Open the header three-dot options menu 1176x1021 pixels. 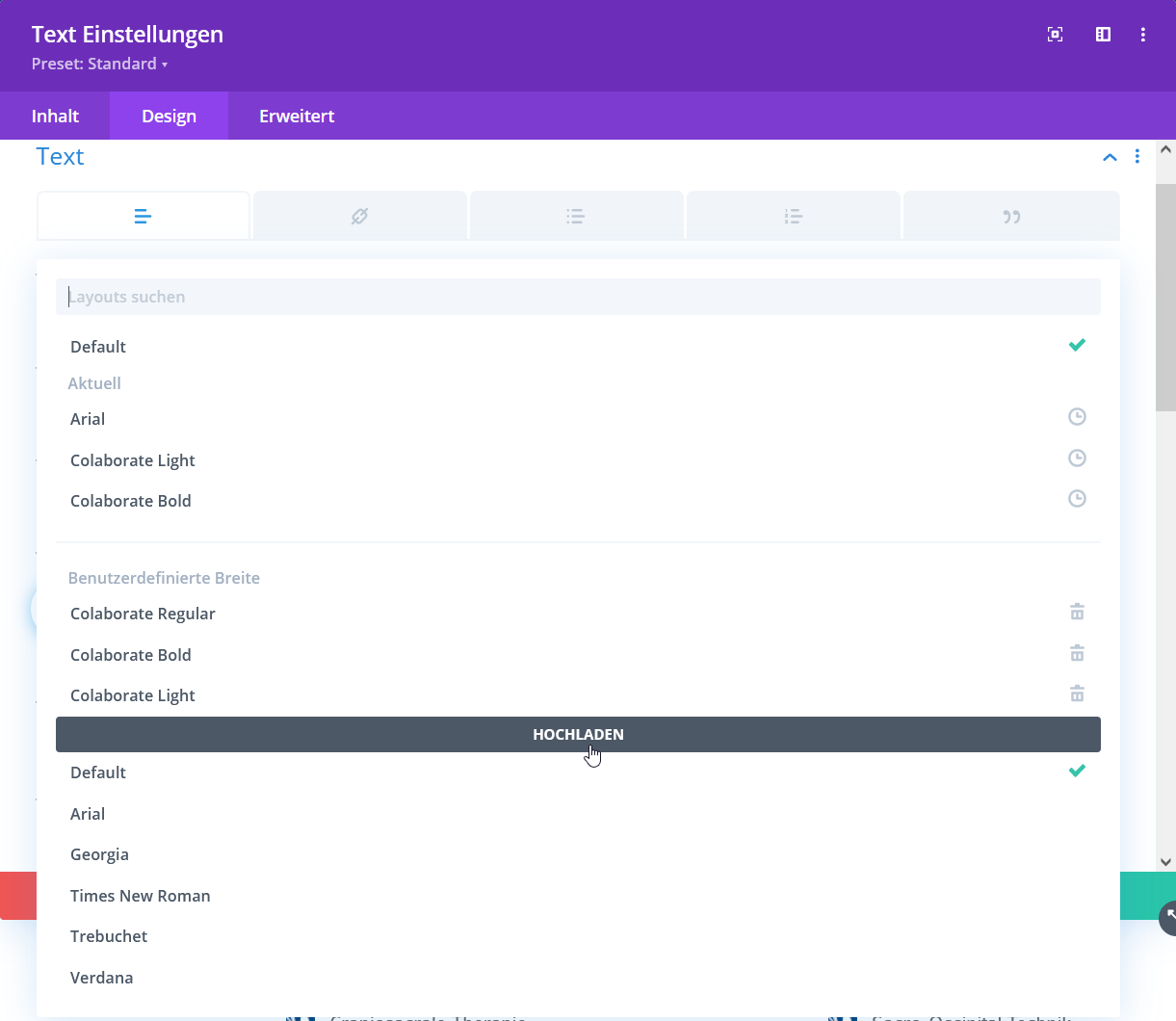point(1143,35)
